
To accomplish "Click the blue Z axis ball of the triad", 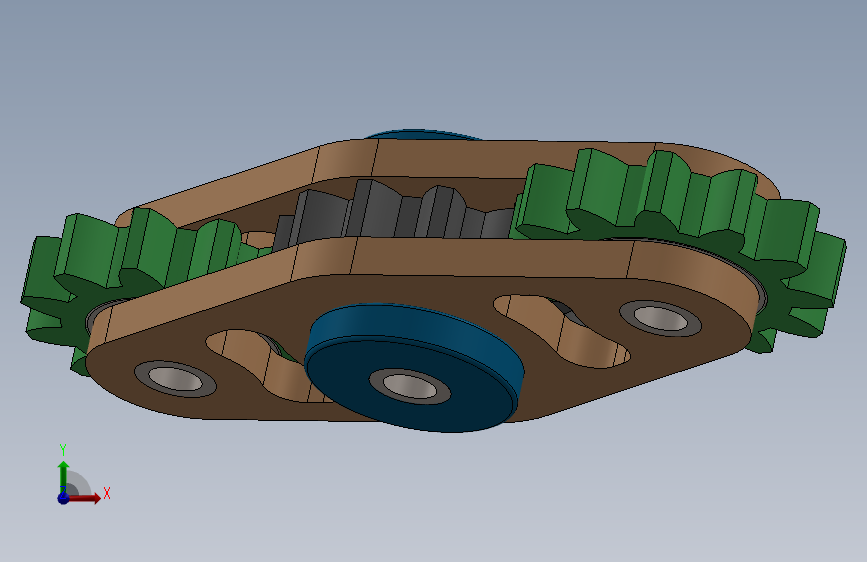I will 63,498.
